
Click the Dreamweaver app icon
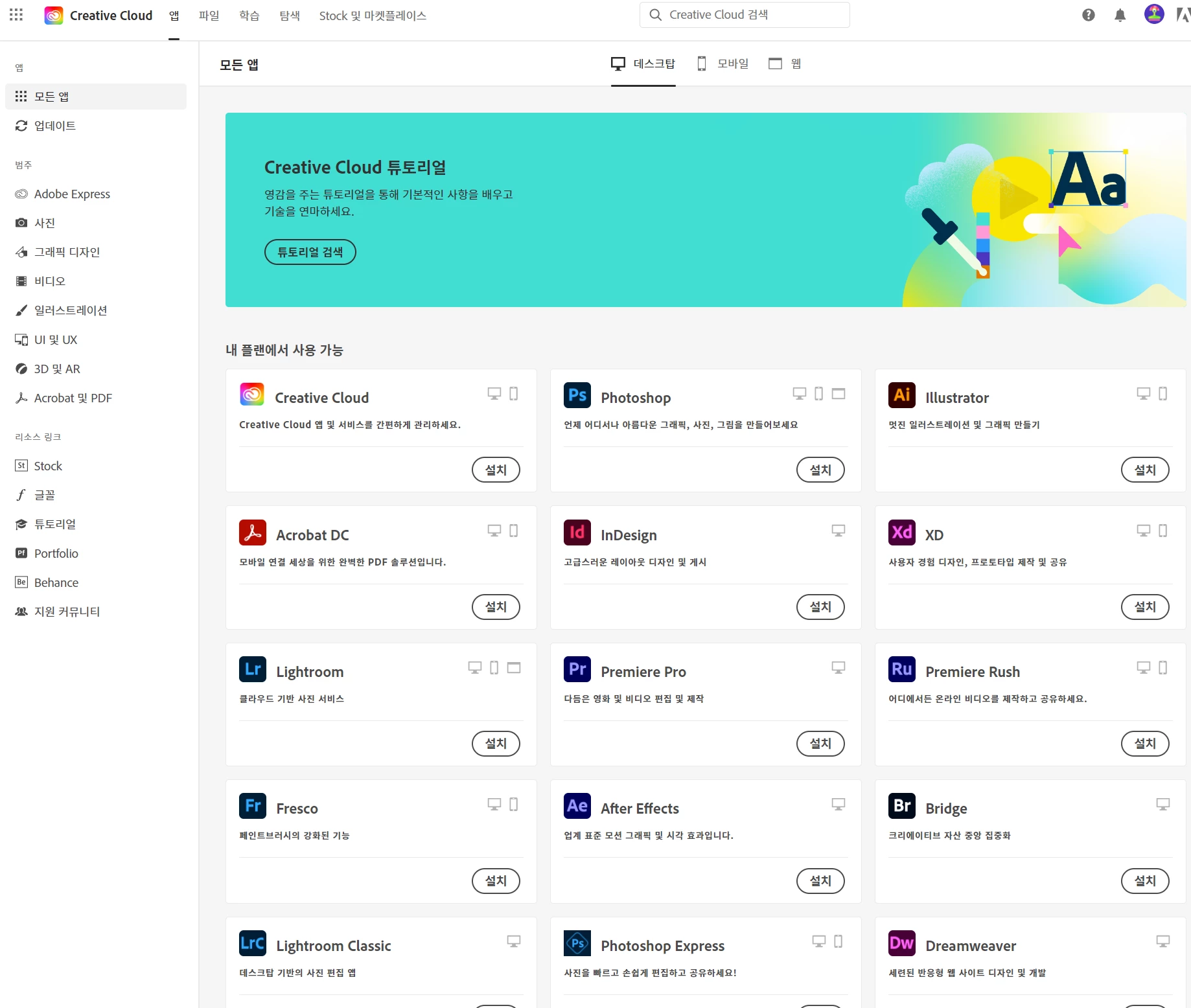point(902,943)
